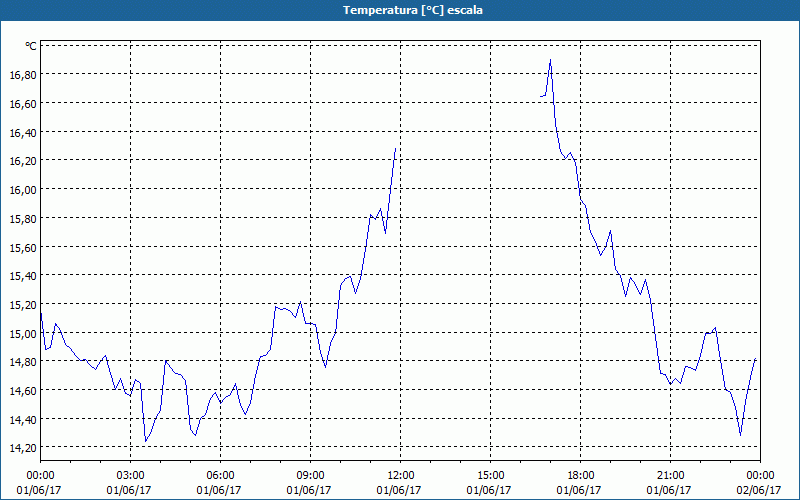Select the 02/06/17 date label

(758, 490)
